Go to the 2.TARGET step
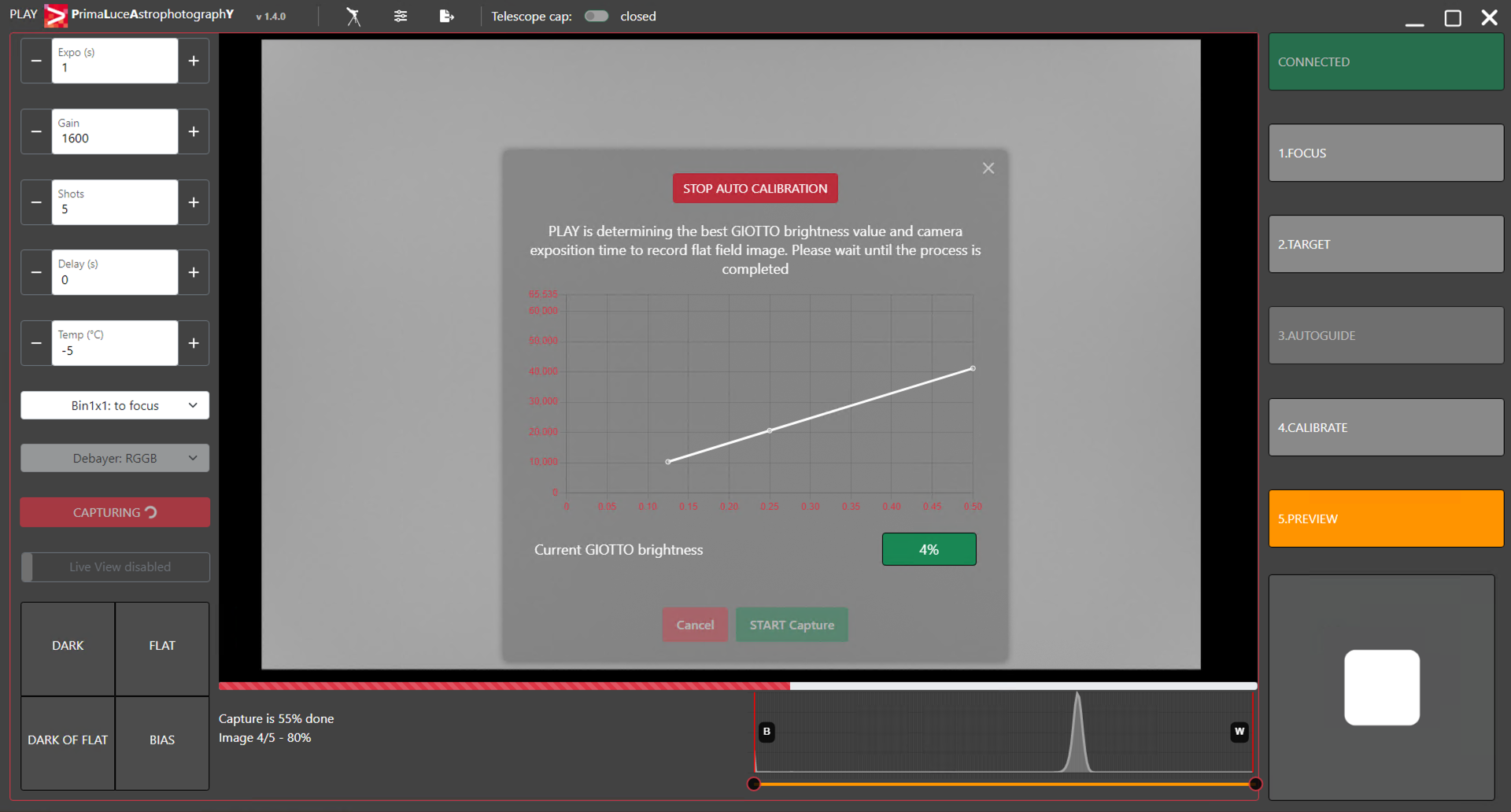Viewport: 1511px width, 812px height. (x=1386, y=244)
